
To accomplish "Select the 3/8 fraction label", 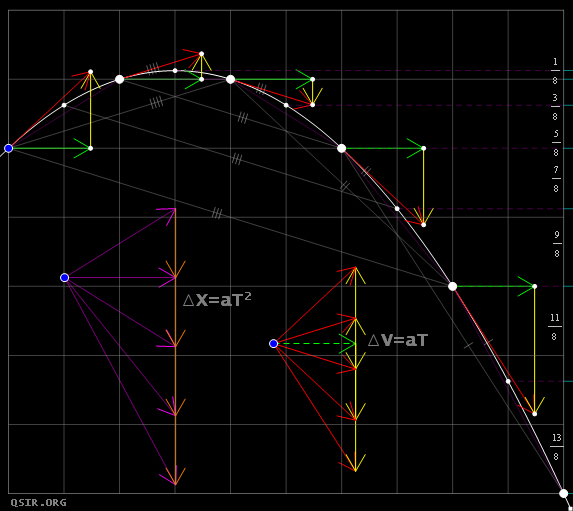I will pyautogui.click(x=555, y=107).
